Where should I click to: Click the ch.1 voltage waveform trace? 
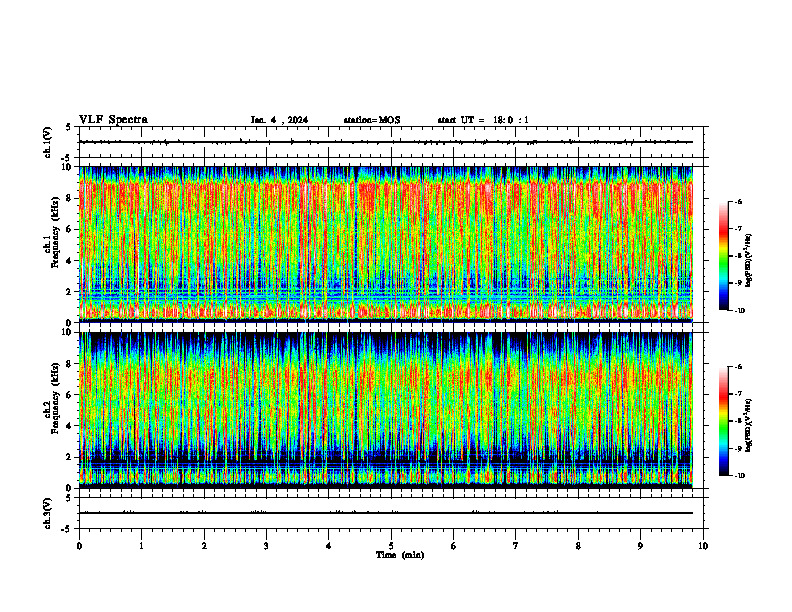pos(386,142)
